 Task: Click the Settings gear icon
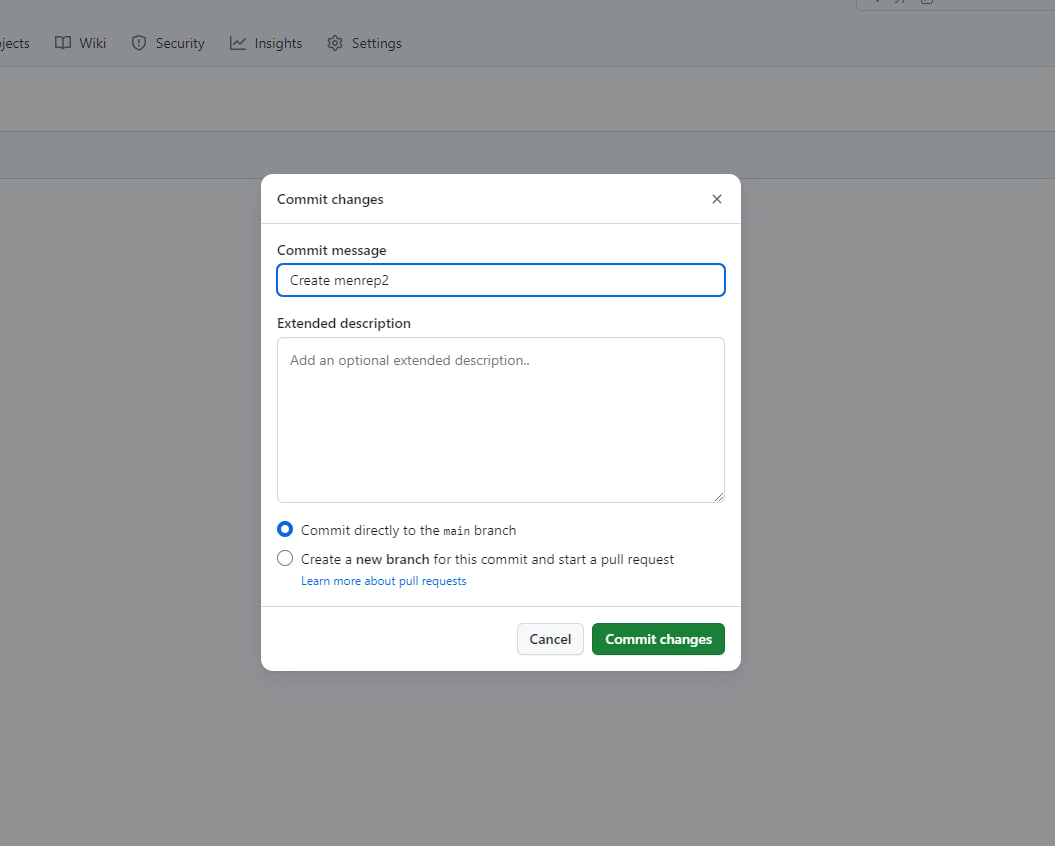pos(335,43)
